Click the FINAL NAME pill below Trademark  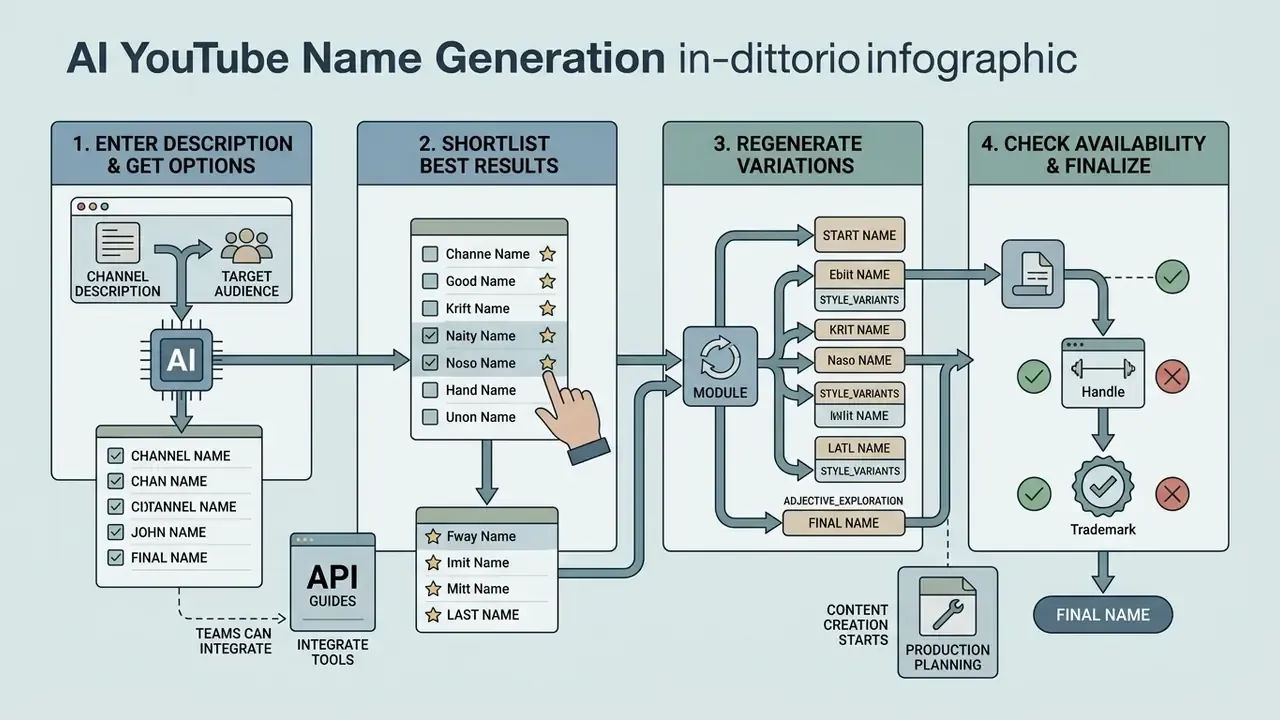pos(1103,615)
